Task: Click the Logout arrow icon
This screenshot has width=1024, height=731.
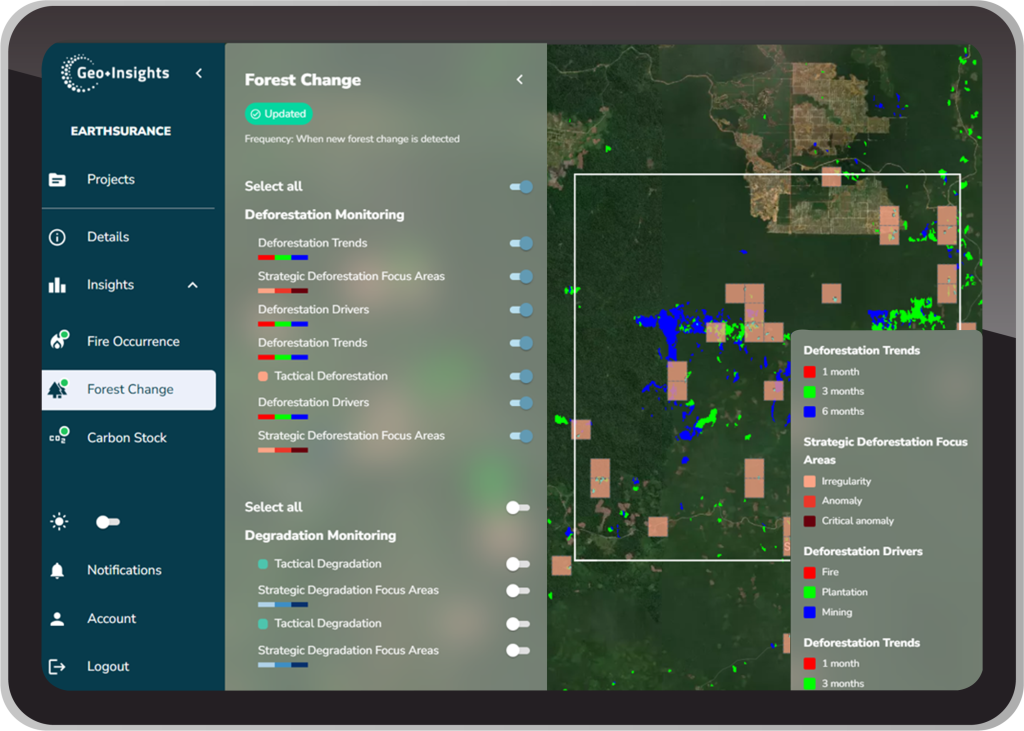Action: click(57, 667)
